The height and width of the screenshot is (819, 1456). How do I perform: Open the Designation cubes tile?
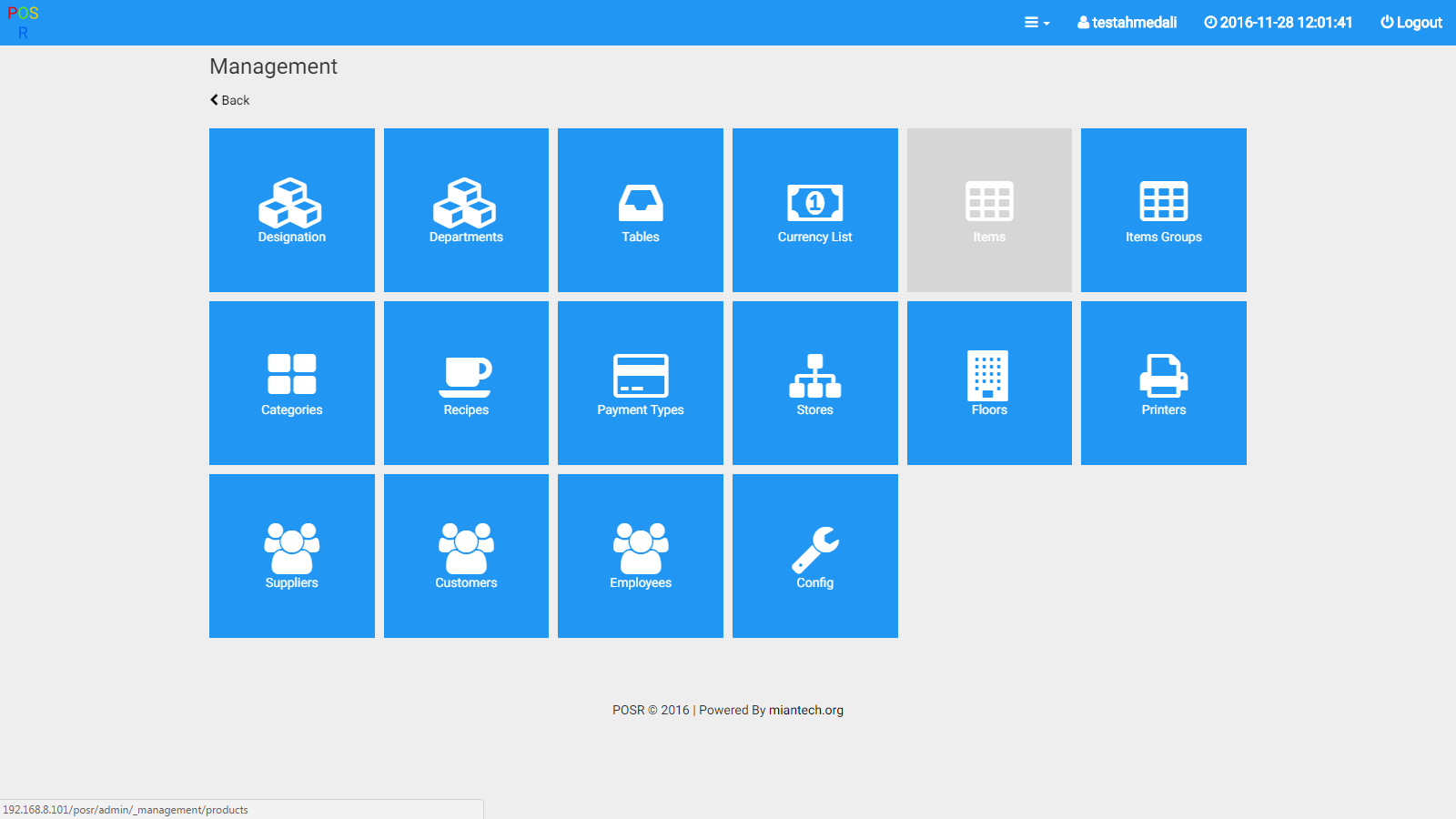291,210
